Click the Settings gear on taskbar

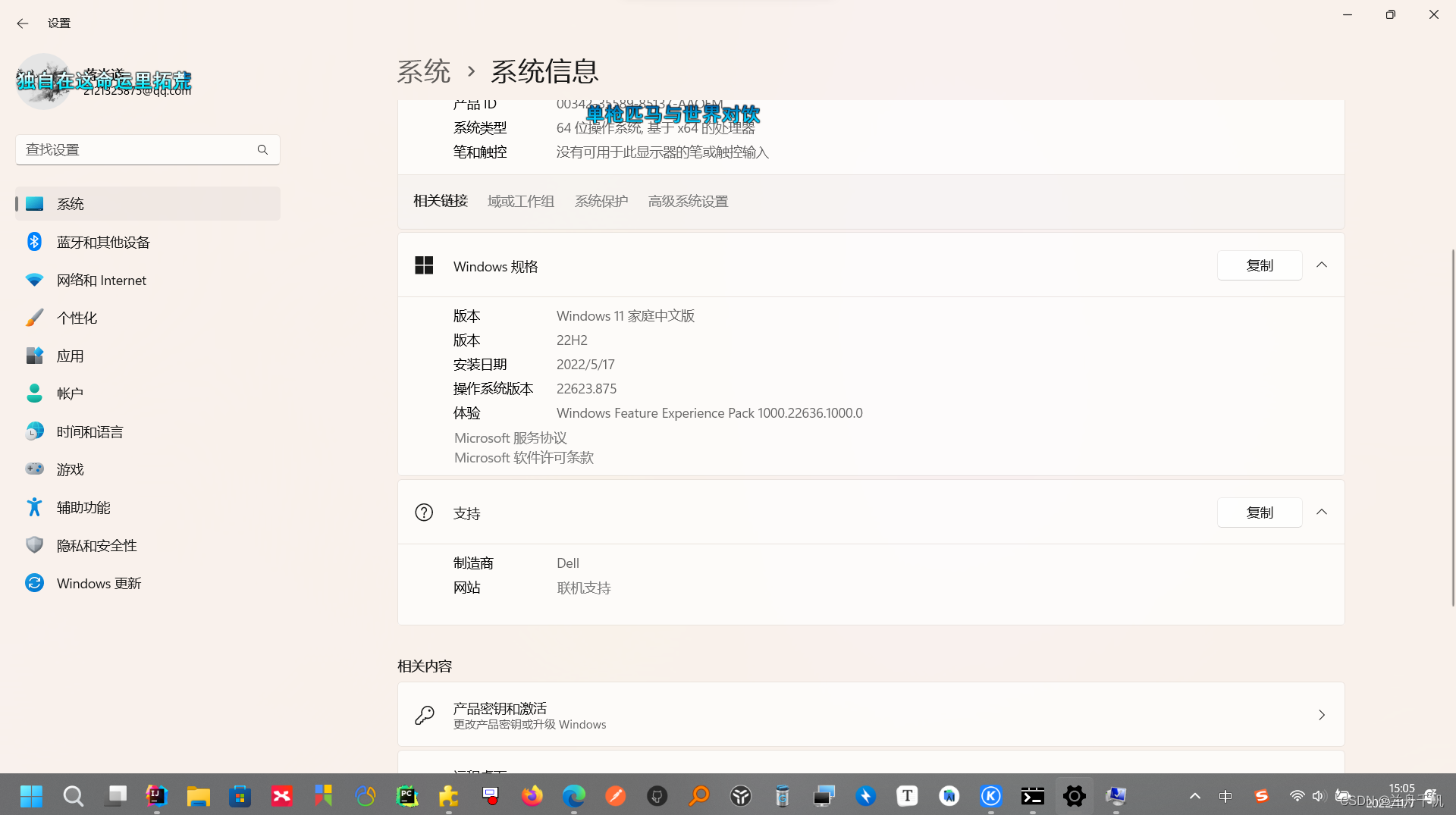coord(1075,796)
